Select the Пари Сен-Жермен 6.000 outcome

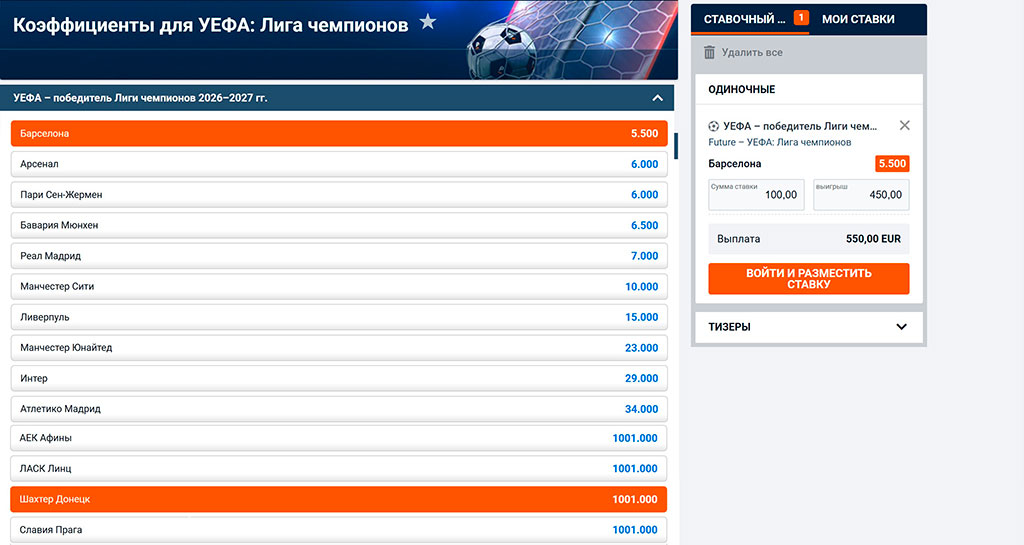pos(339,195)
